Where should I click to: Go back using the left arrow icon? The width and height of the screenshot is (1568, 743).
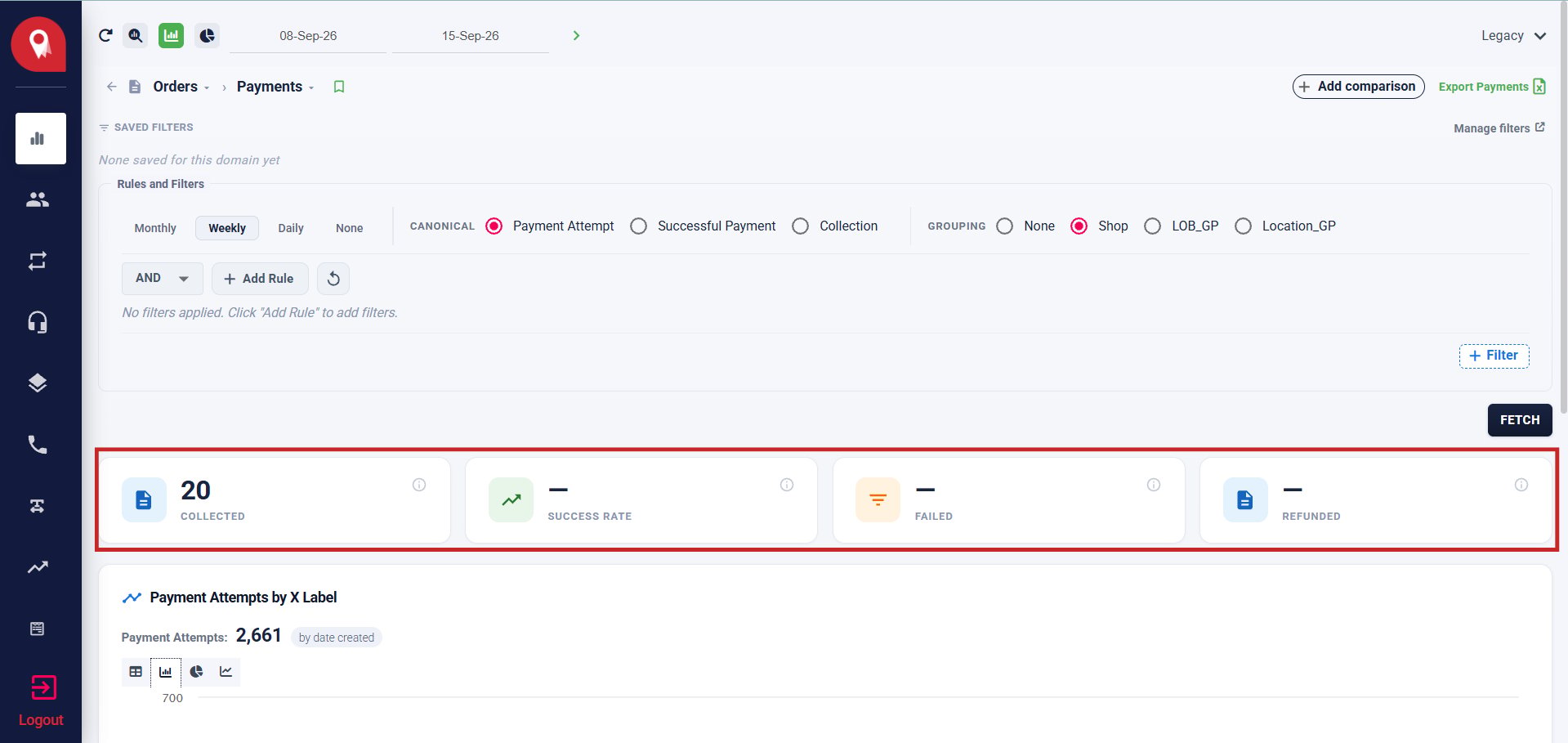[112, 87]
